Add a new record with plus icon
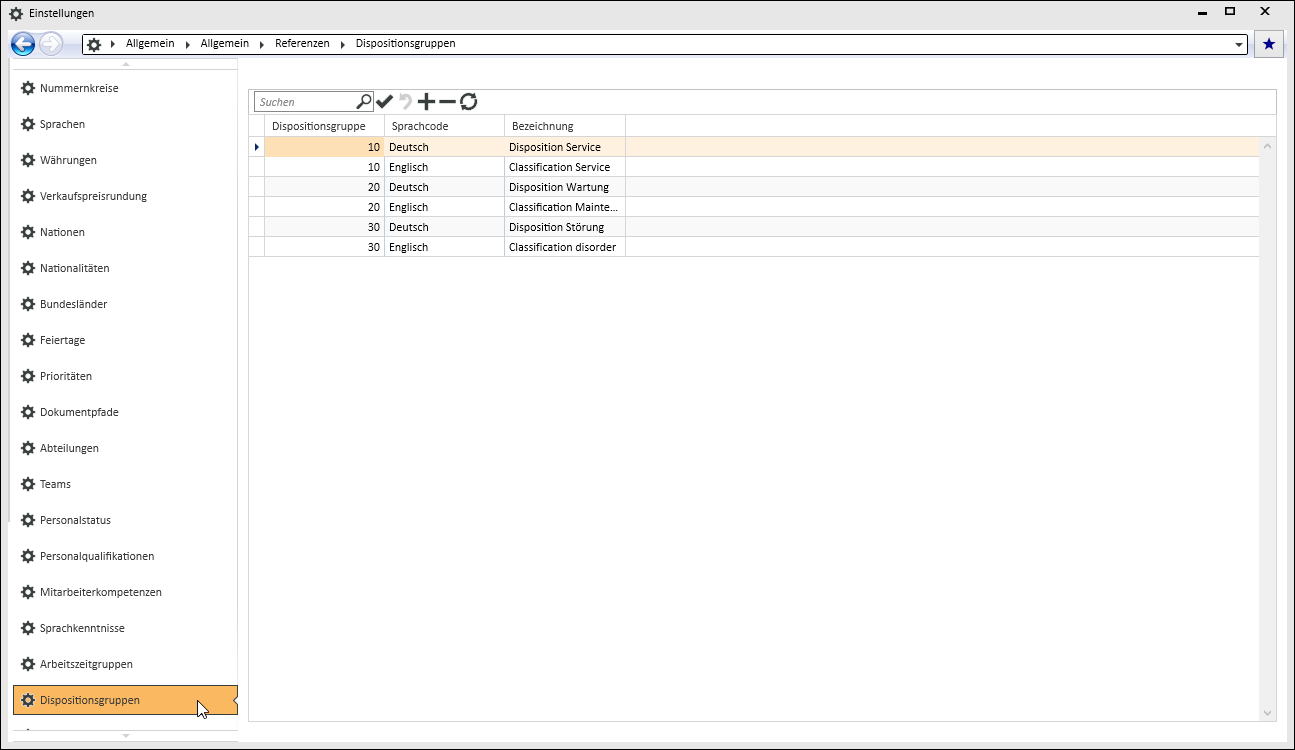The image size is (1295, 750). click(x=427, y=101)
